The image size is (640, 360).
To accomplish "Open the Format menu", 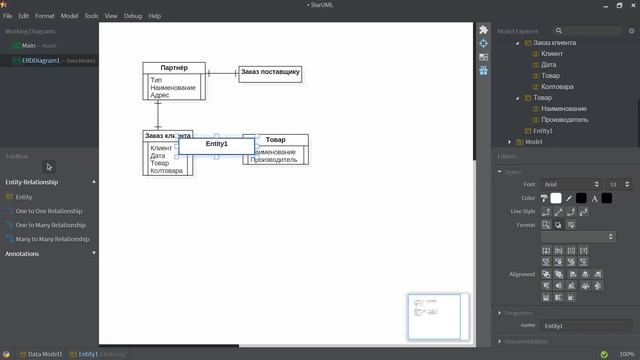I will (x=44, y=16).
